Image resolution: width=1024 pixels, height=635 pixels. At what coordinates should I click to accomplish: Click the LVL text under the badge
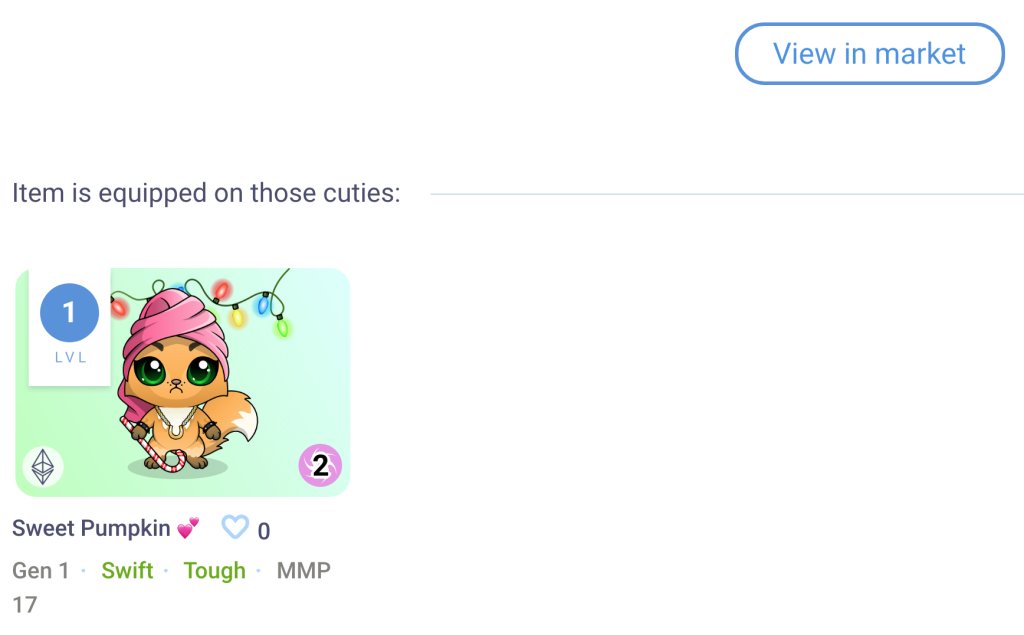pyautogui.click(x=70, y=358)
